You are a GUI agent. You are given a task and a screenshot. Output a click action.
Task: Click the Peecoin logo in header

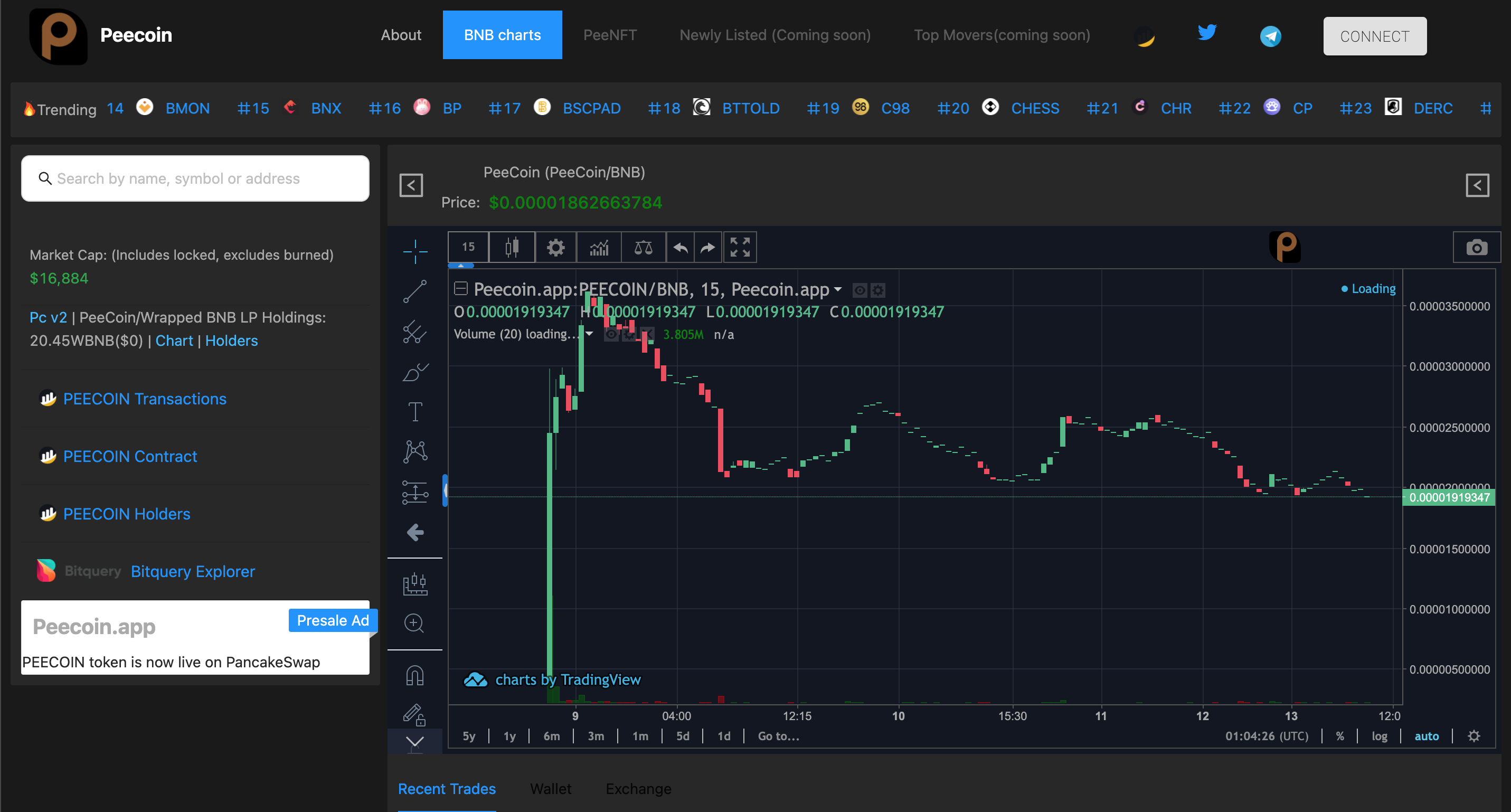(x=58, y=36)
